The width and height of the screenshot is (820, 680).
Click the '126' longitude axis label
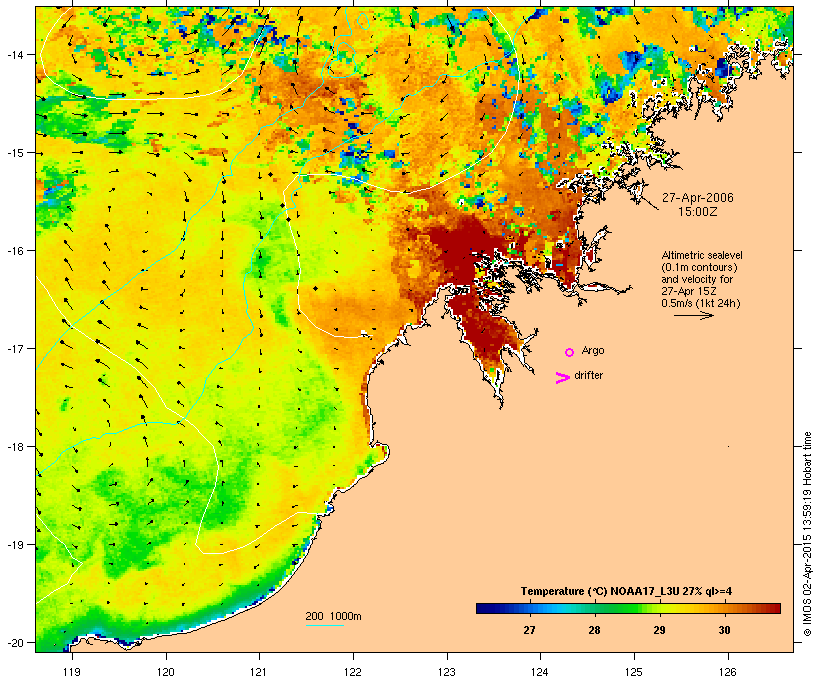728,671
